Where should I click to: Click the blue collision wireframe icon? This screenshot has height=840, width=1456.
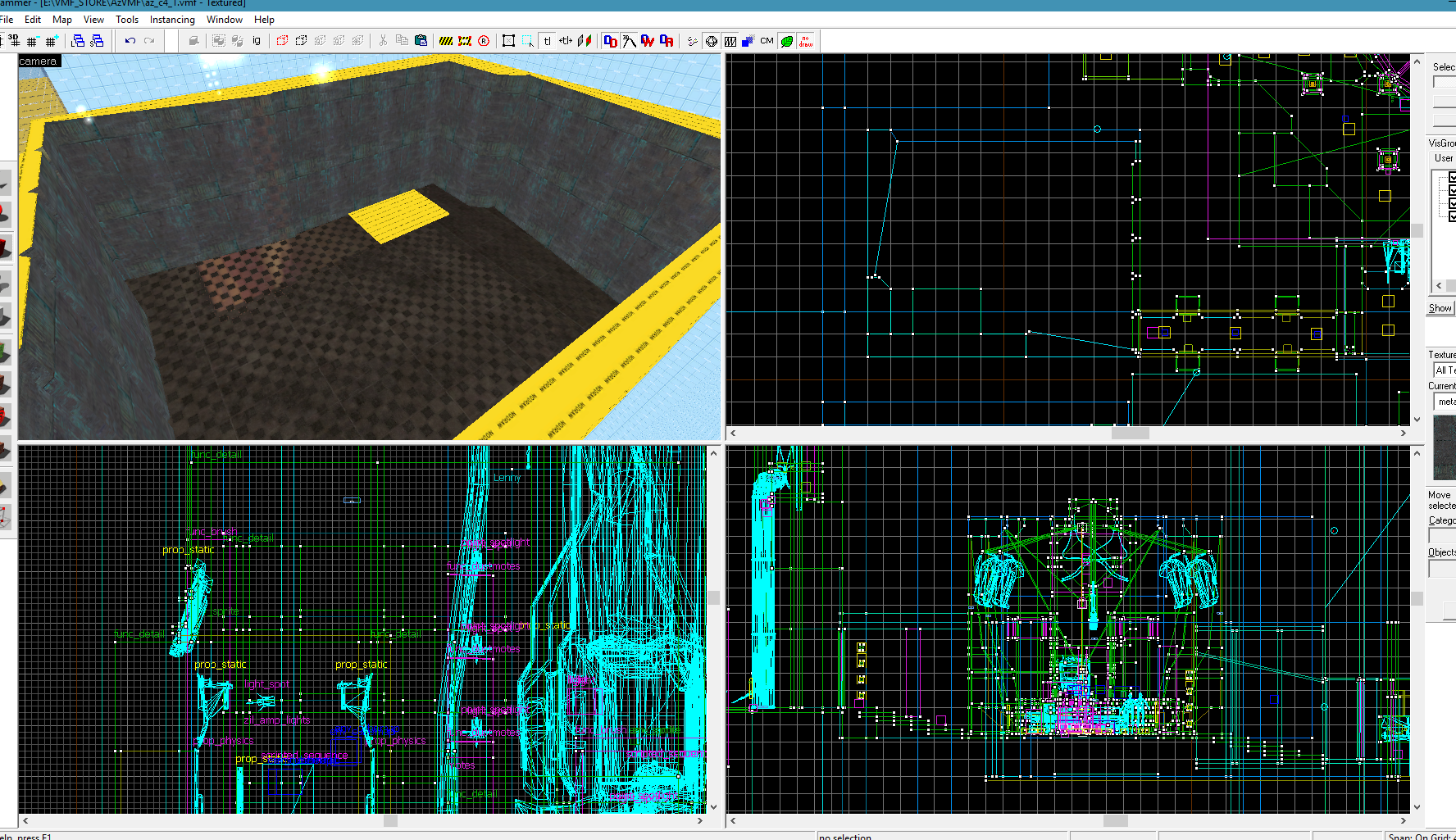coord(748,41)
